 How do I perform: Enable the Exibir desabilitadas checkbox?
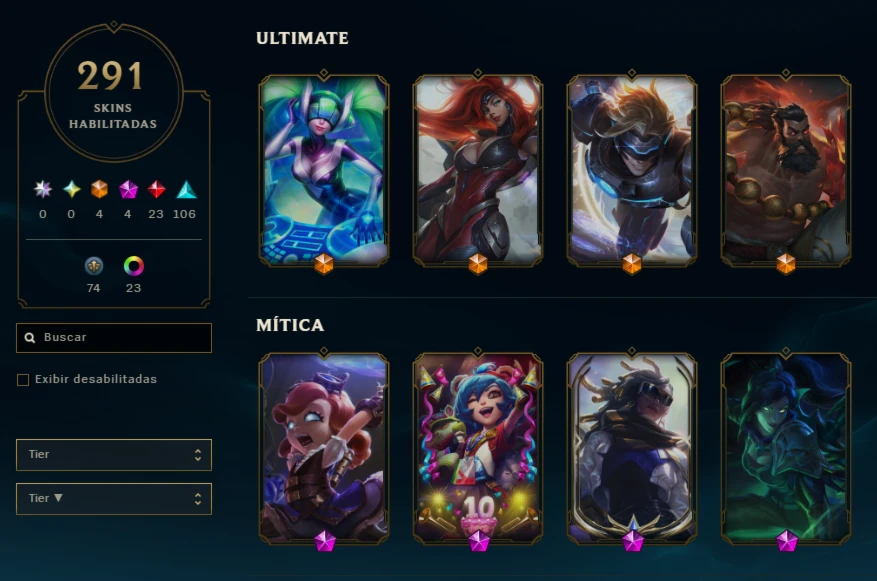point(23,380)
